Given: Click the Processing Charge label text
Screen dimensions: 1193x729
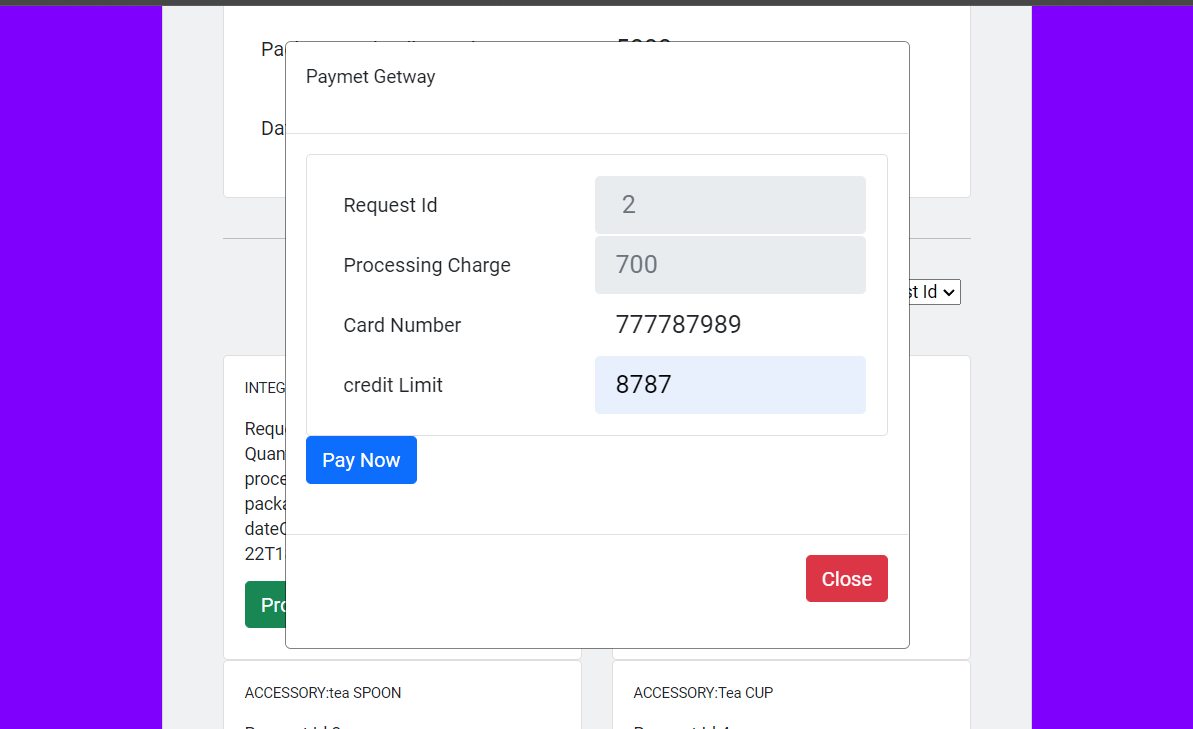Looking at the screenshot, I should [x=427, y=265].
